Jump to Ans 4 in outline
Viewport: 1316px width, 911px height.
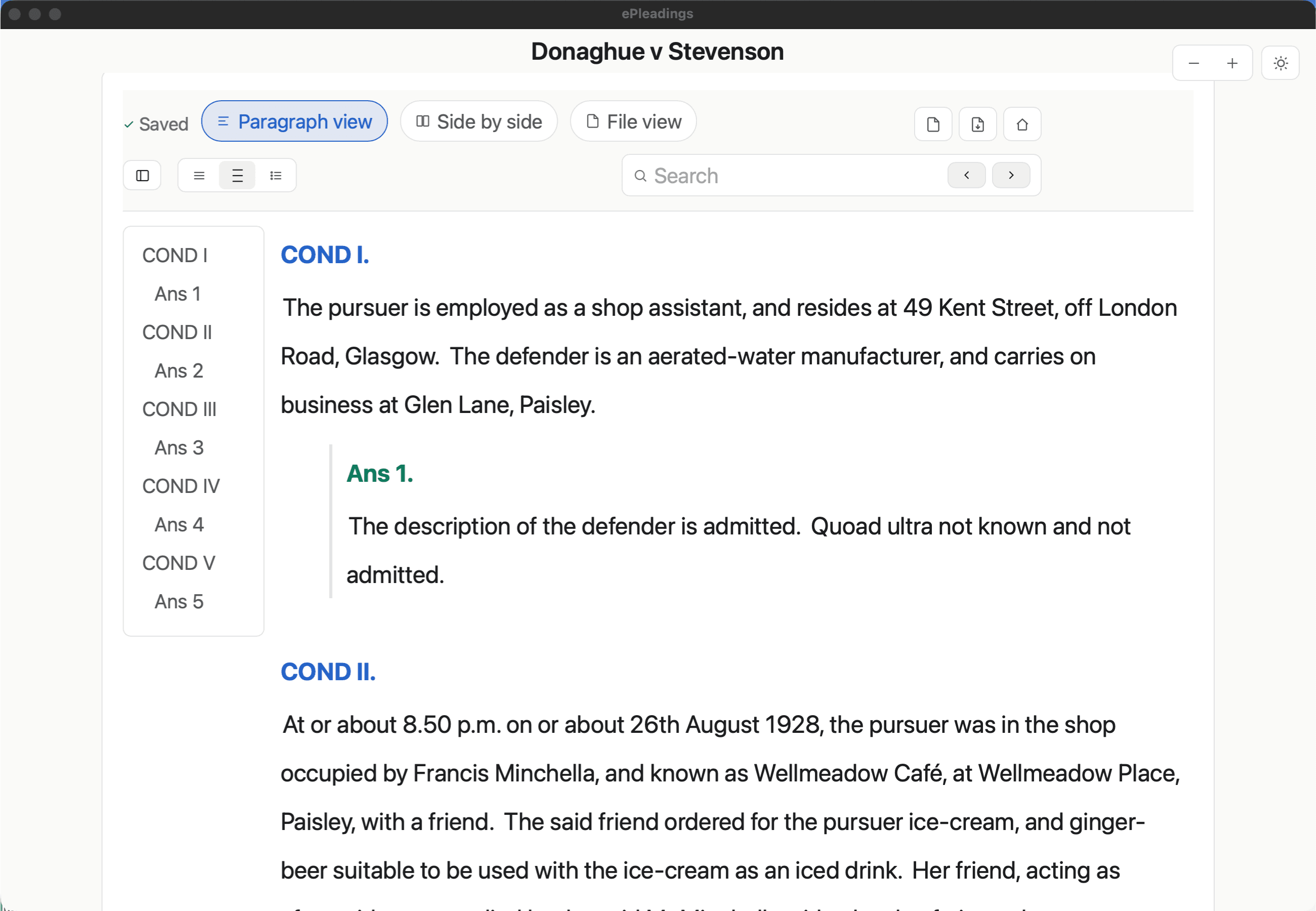[x=179, y=525]
